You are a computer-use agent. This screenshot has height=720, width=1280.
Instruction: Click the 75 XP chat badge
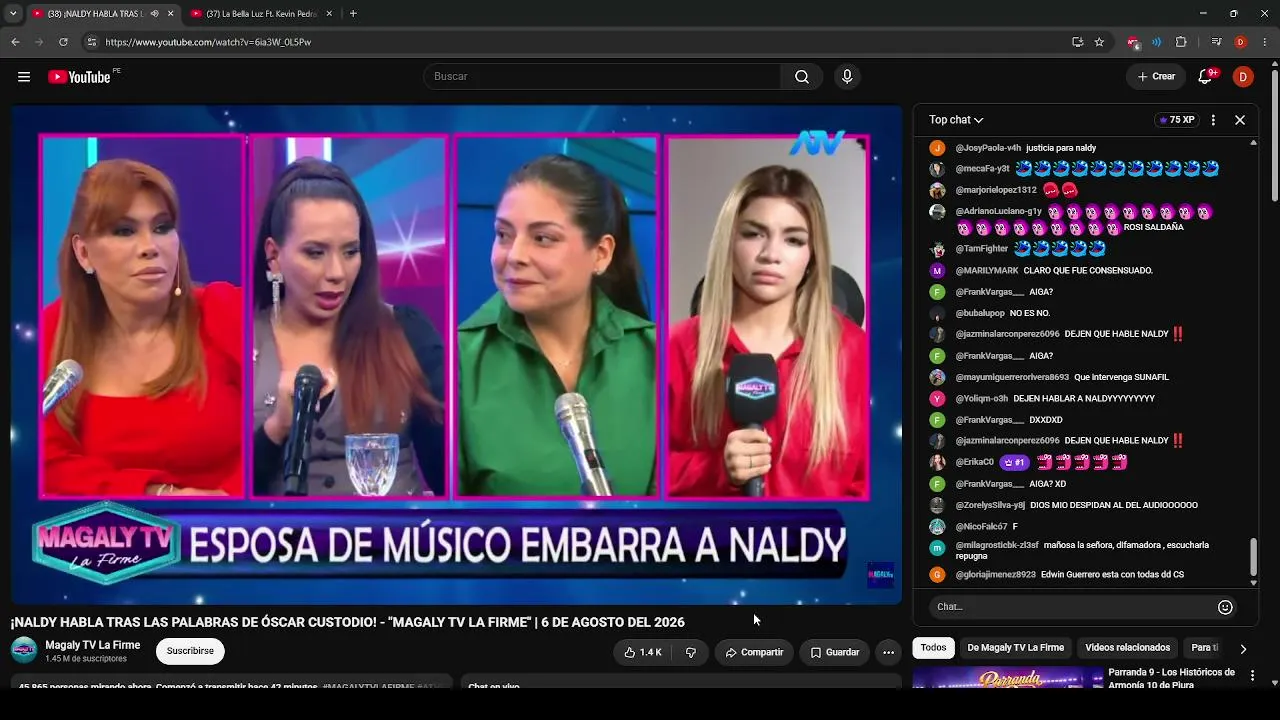[1175, 120]
